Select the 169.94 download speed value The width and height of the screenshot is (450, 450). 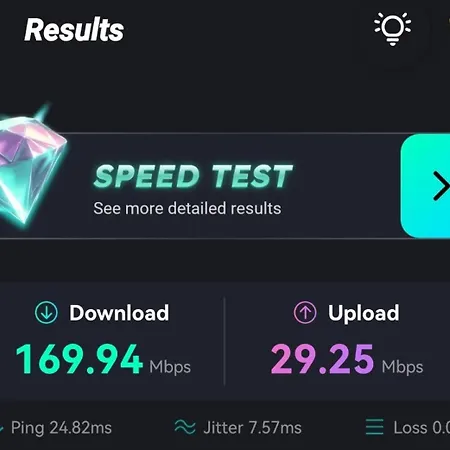[x=79, y=359]
